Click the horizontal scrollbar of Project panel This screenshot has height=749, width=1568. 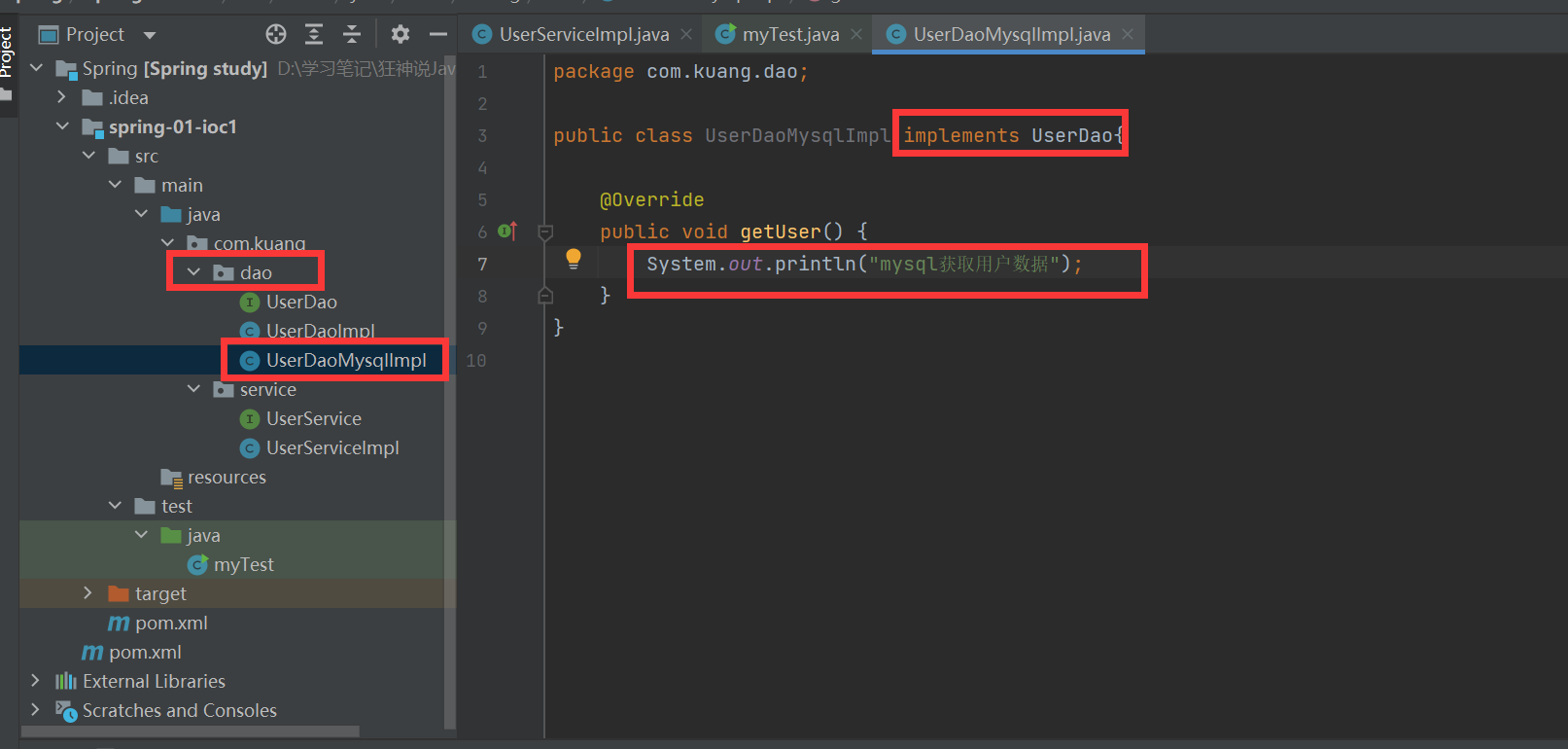click(x=190, y=731)
